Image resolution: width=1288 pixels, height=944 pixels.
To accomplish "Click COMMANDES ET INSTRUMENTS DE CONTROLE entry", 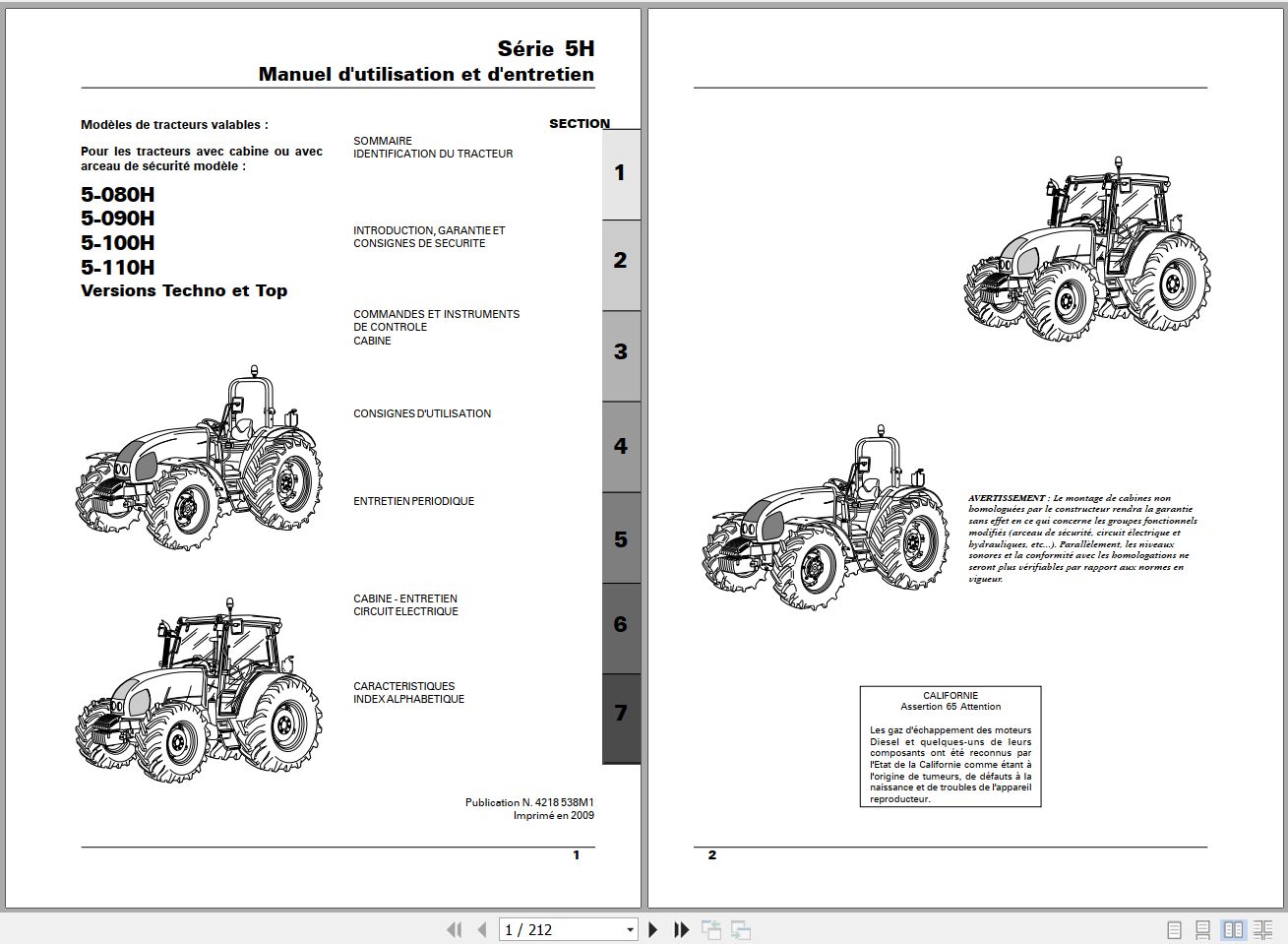I will (x=436, y=321).
